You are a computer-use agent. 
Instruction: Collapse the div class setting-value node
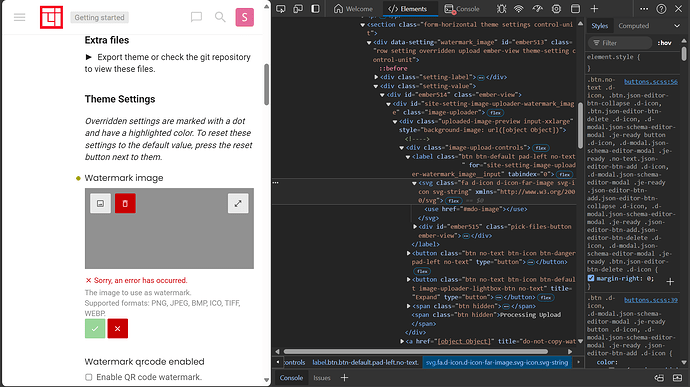point(376,86)
